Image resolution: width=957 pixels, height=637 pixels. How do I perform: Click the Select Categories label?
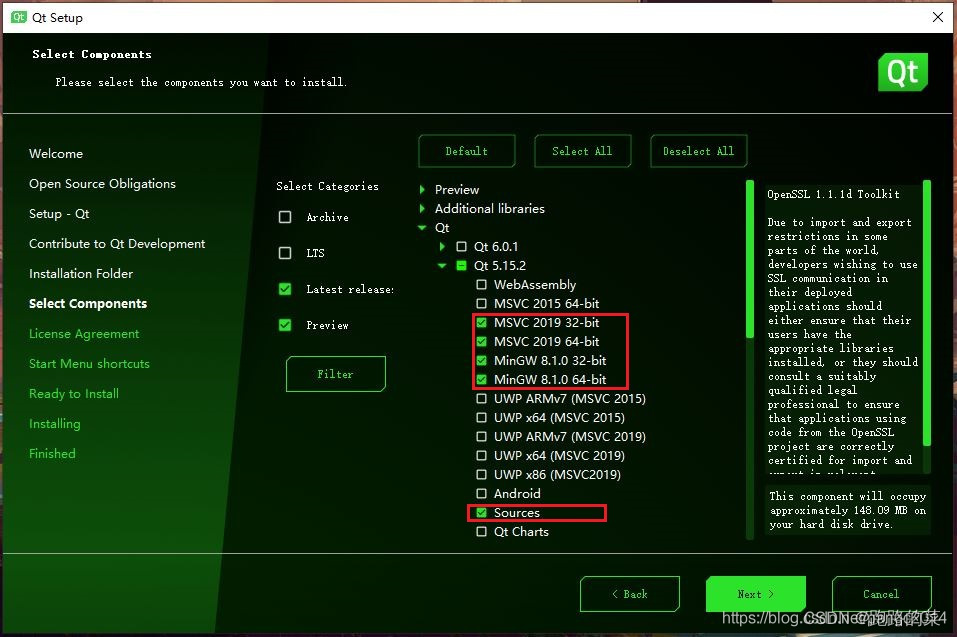[327, 186]
